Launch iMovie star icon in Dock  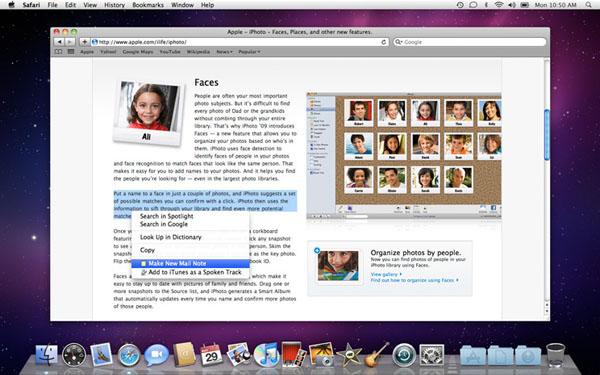tap(349, 355)
